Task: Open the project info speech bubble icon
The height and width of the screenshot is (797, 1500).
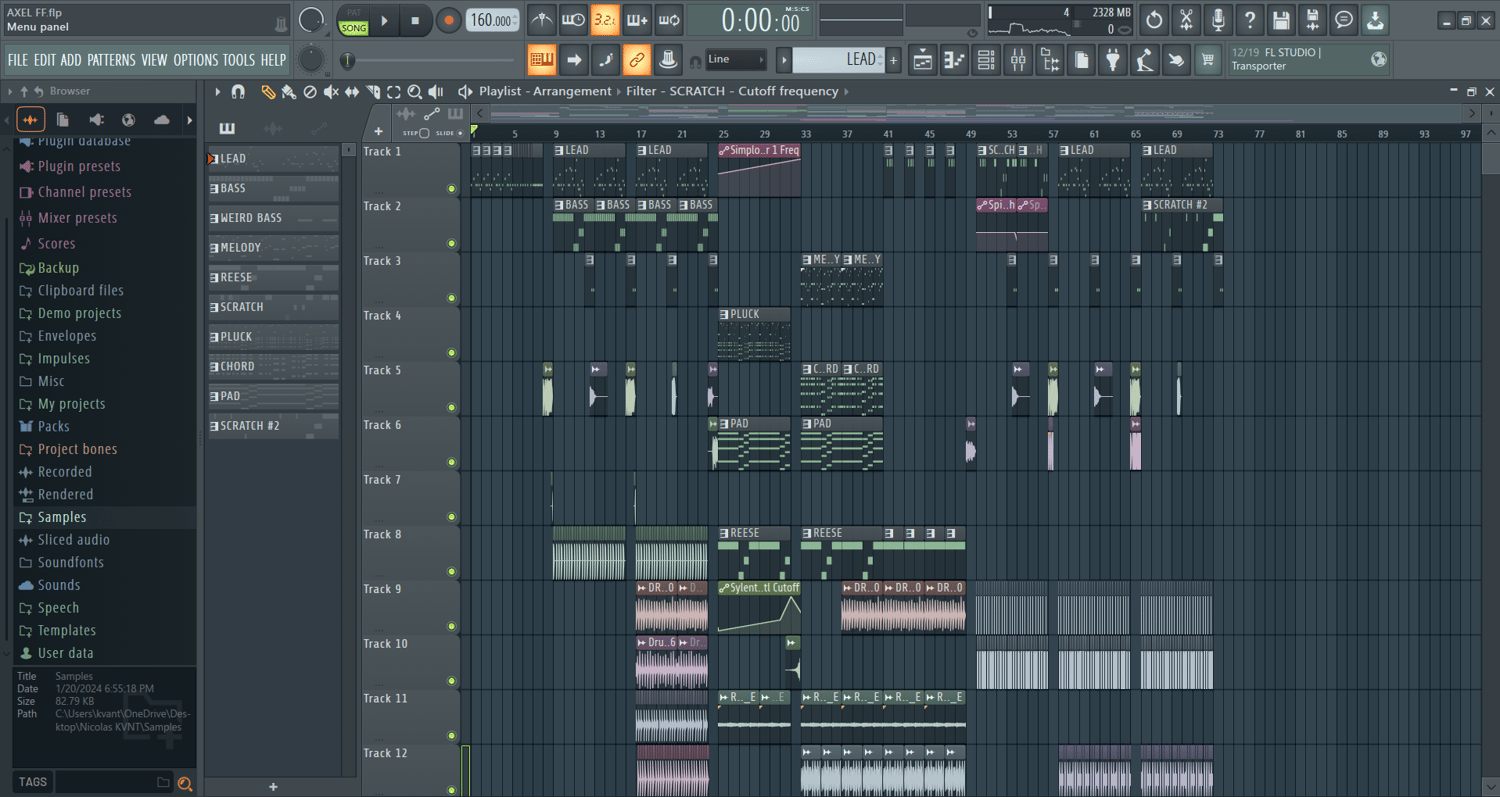Action: (x=1345, y=19)
